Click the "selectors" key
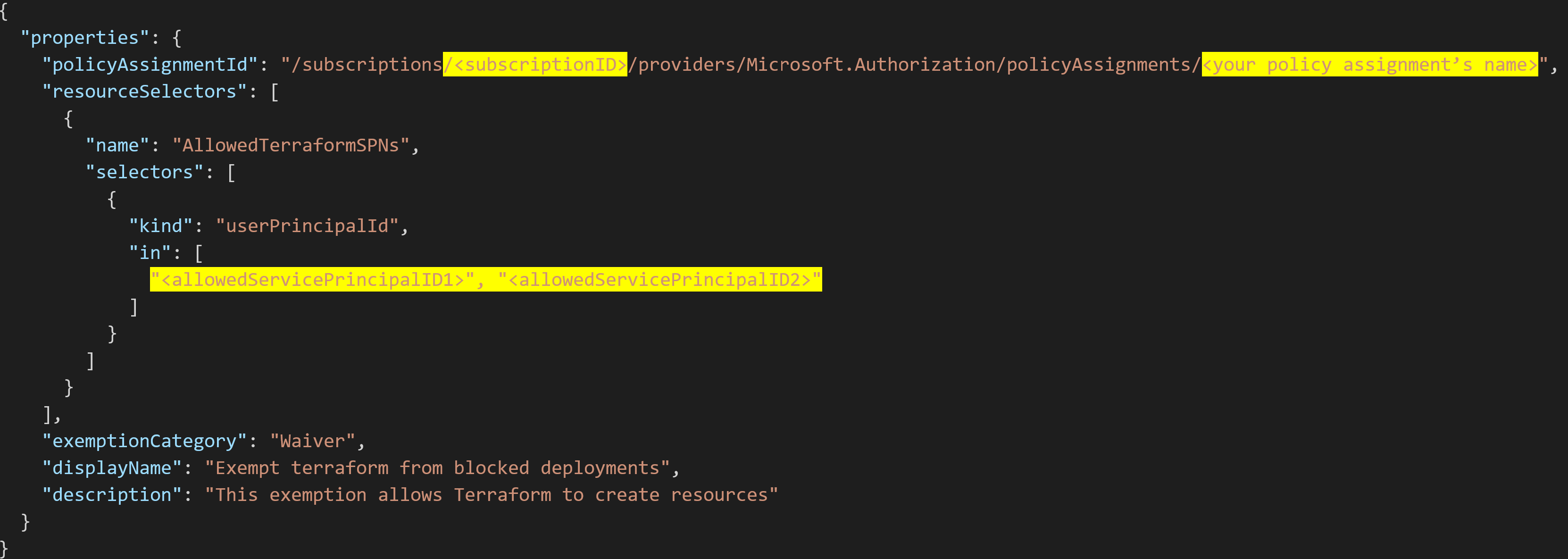Image resolution: width=1568 pixels, height=559 pixels. point(144,172)
